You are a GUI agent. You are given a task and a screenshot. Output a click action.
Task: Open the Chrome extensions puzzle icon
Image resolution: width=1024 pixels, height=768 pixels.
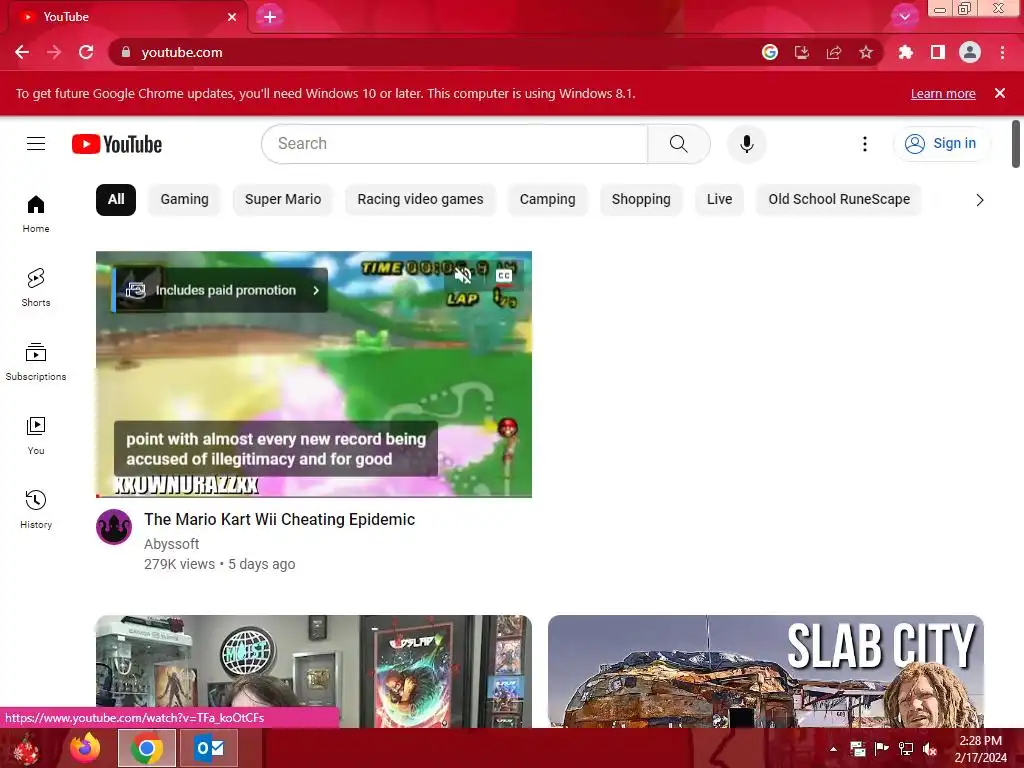click(x=906, y=52)
